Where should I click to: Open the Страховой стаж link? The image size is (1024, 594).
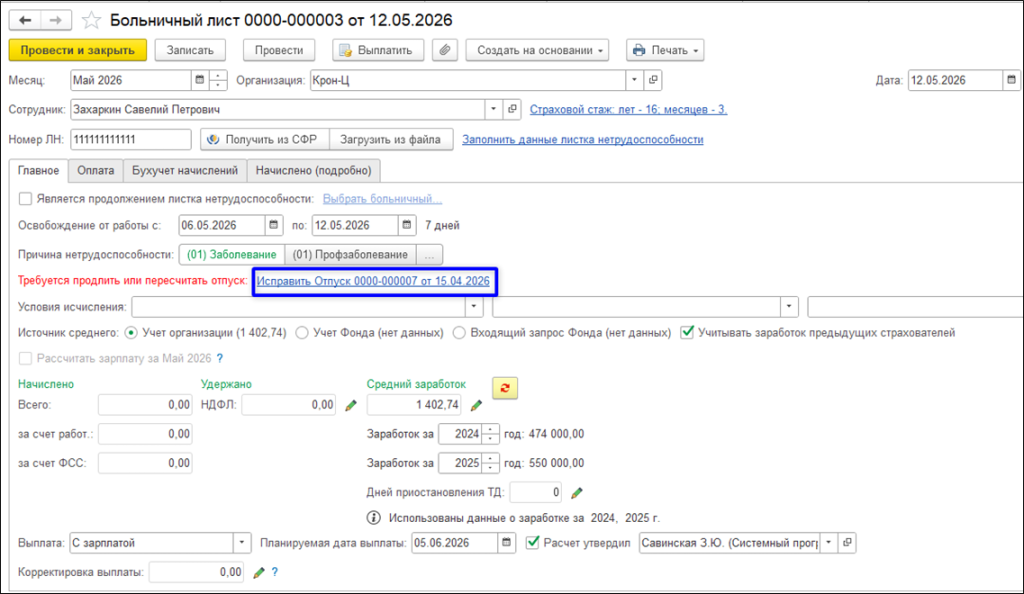(x=628, y=110)
